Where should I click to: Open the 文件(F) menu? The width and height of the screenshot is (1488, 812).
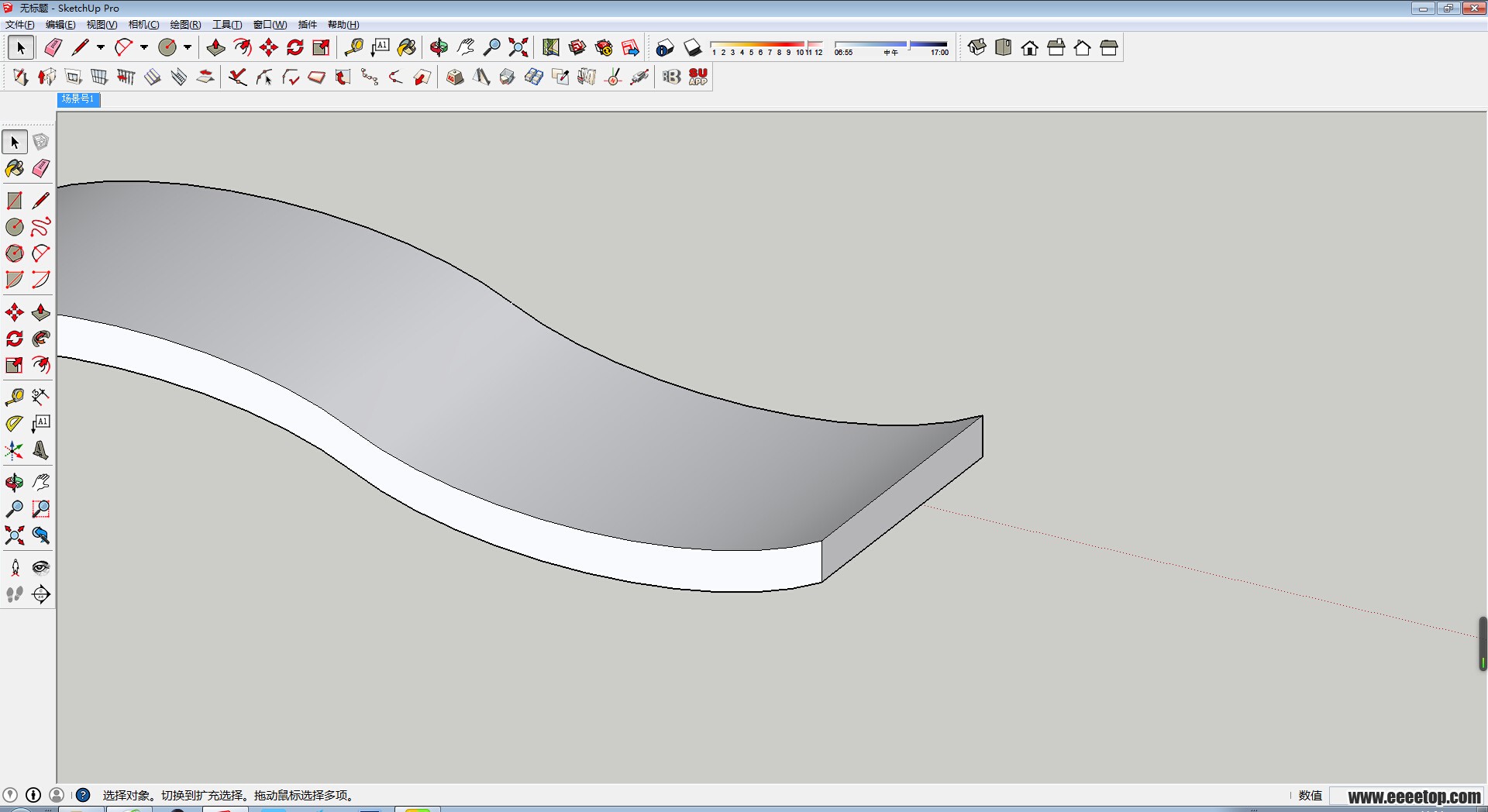click(20, 25)
